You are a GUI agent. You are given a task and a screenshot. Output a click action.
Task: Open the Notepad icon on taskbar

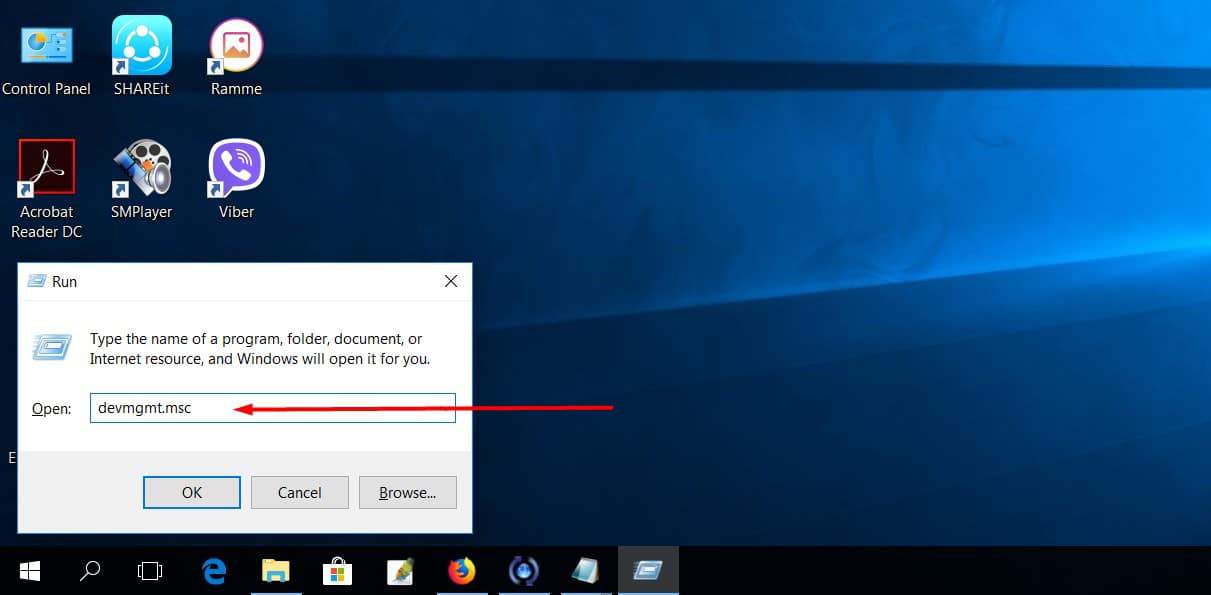tap(585, 571)
